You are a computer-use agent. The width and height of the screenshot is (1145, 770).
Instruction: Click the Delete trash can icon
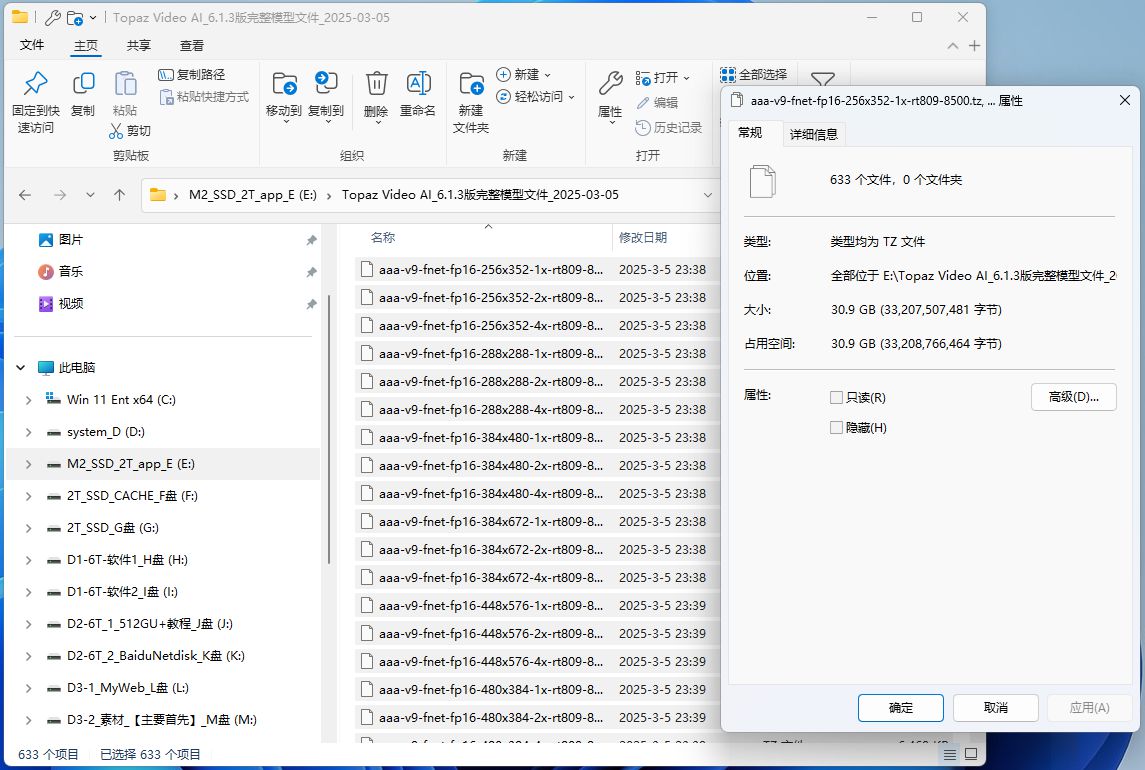point(376,83)
